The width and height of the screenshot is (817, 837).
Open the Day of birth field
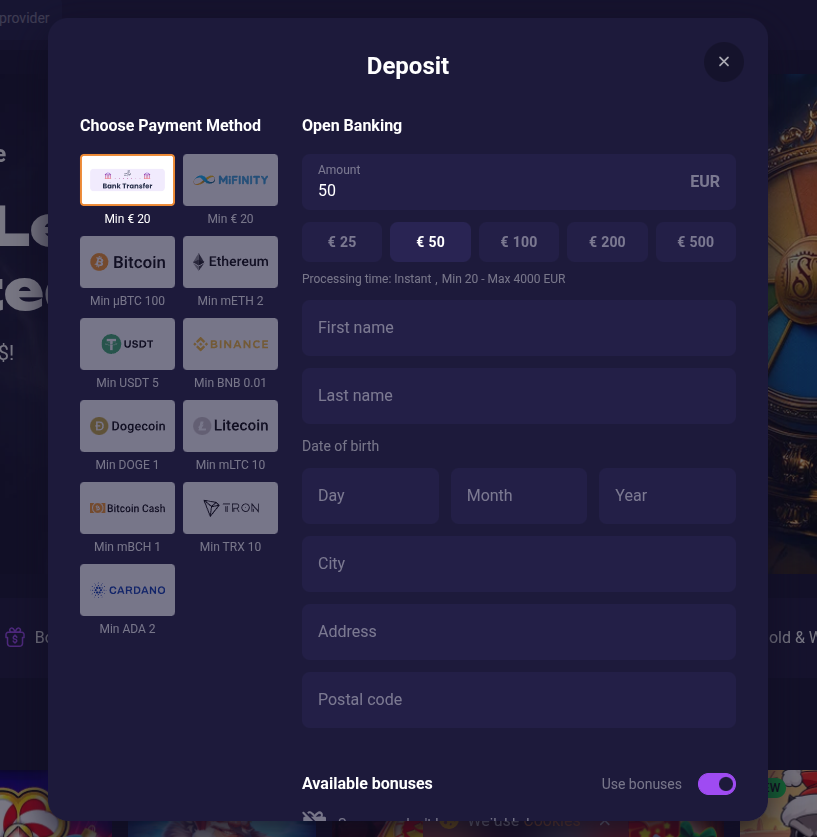370,496
